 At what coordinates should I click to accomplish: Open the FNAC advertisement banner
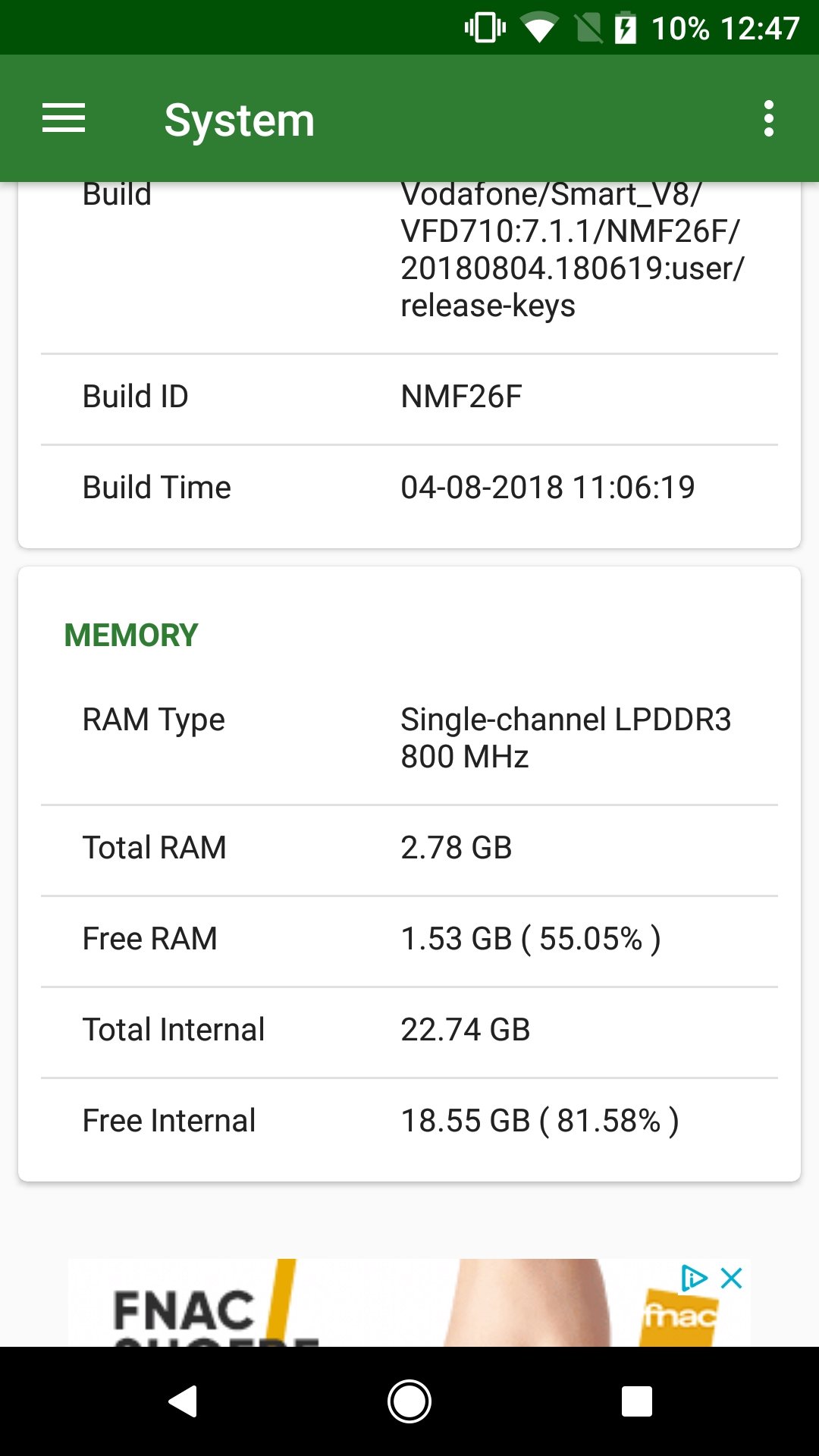point(409,1303)
